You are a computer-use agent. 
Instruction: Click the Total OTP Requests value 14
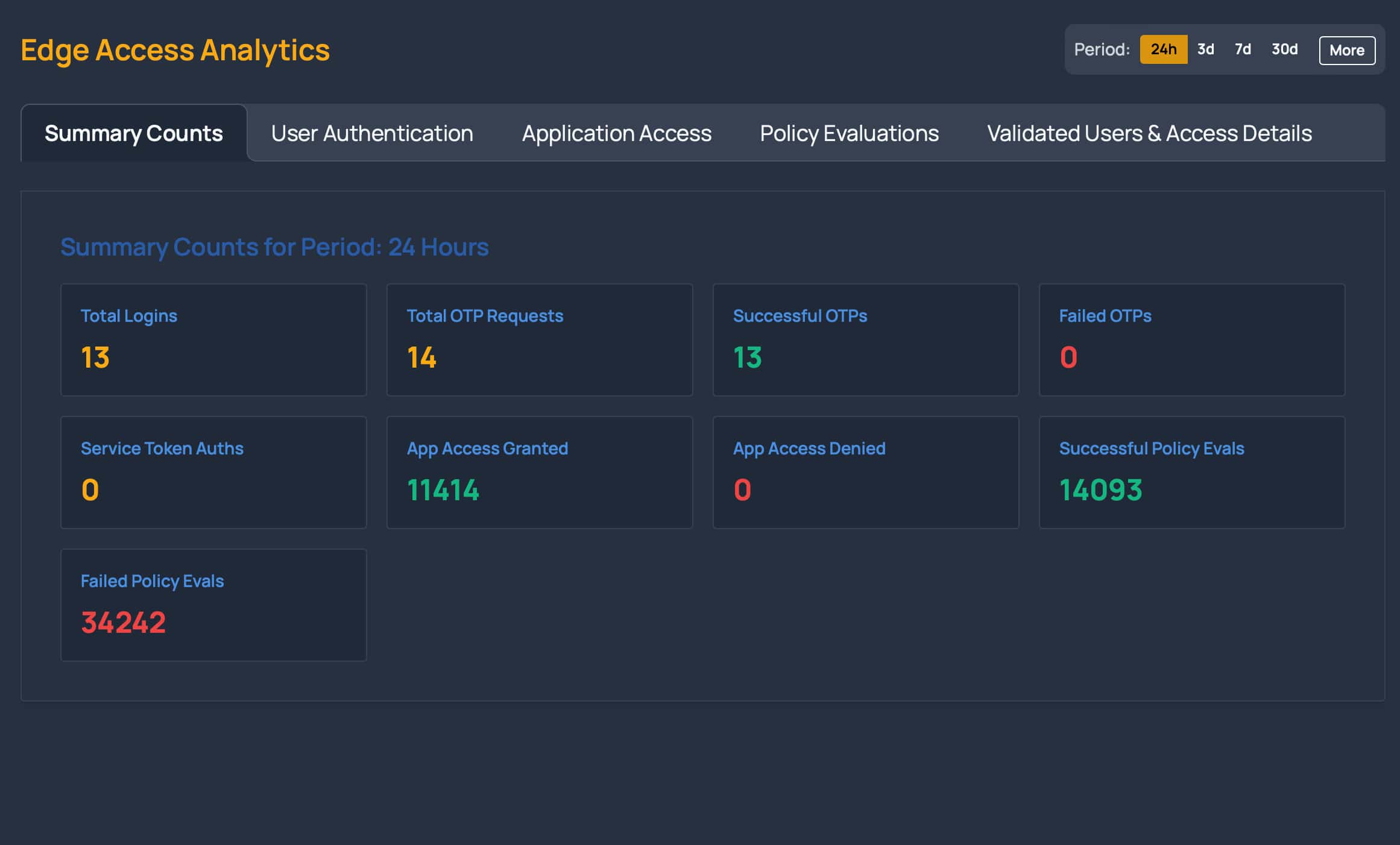pos(421,357)
